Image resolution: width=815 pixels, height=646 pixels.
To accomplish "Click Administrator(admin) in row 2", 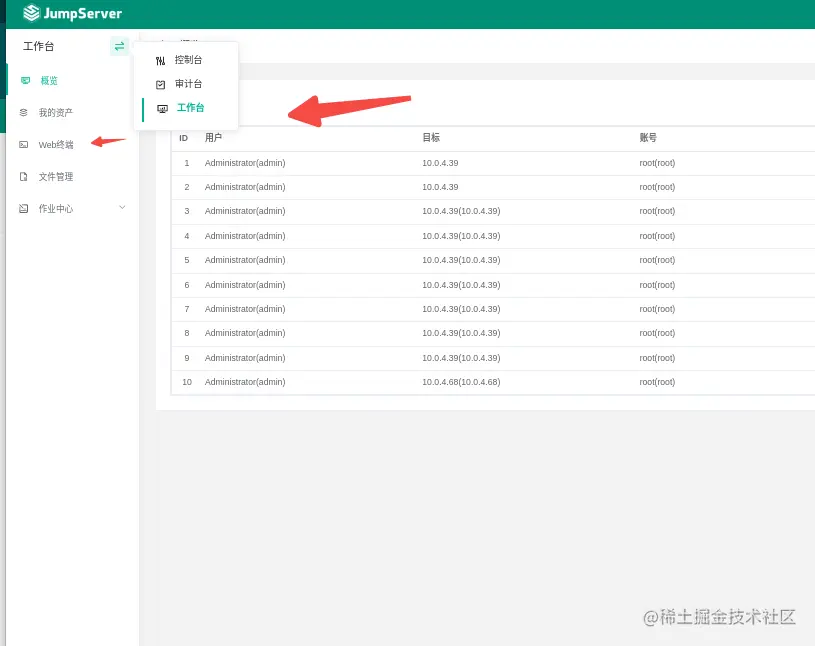I will (245, 187).
